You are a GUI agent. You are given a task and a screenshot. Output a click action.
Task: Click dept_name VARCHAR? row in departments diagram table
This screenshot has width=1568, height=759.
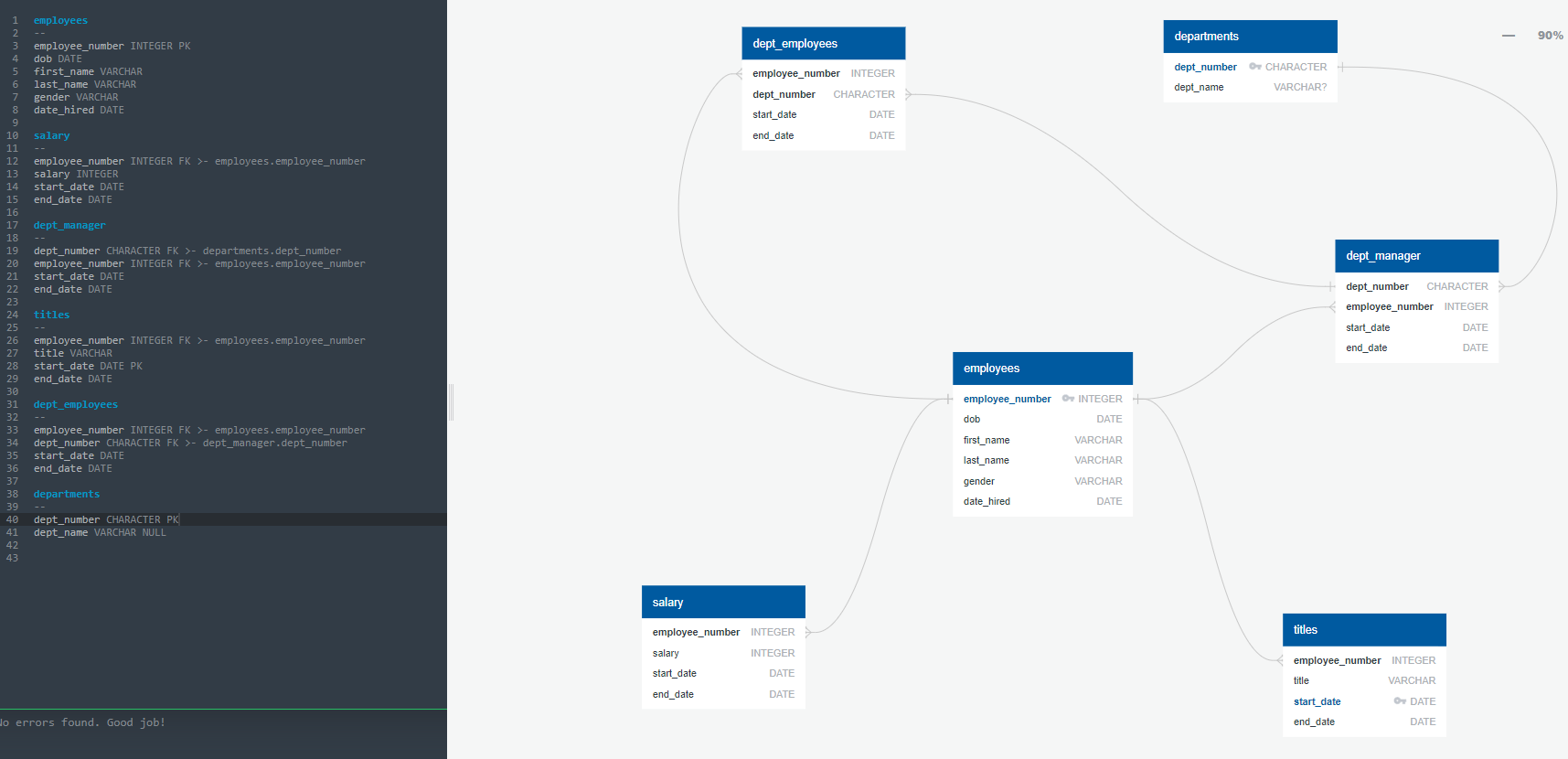1251,88
